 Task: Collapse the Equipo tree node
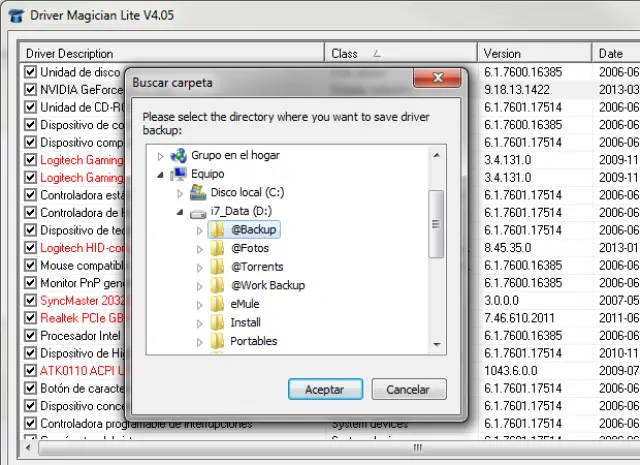[x=162, y=174]
